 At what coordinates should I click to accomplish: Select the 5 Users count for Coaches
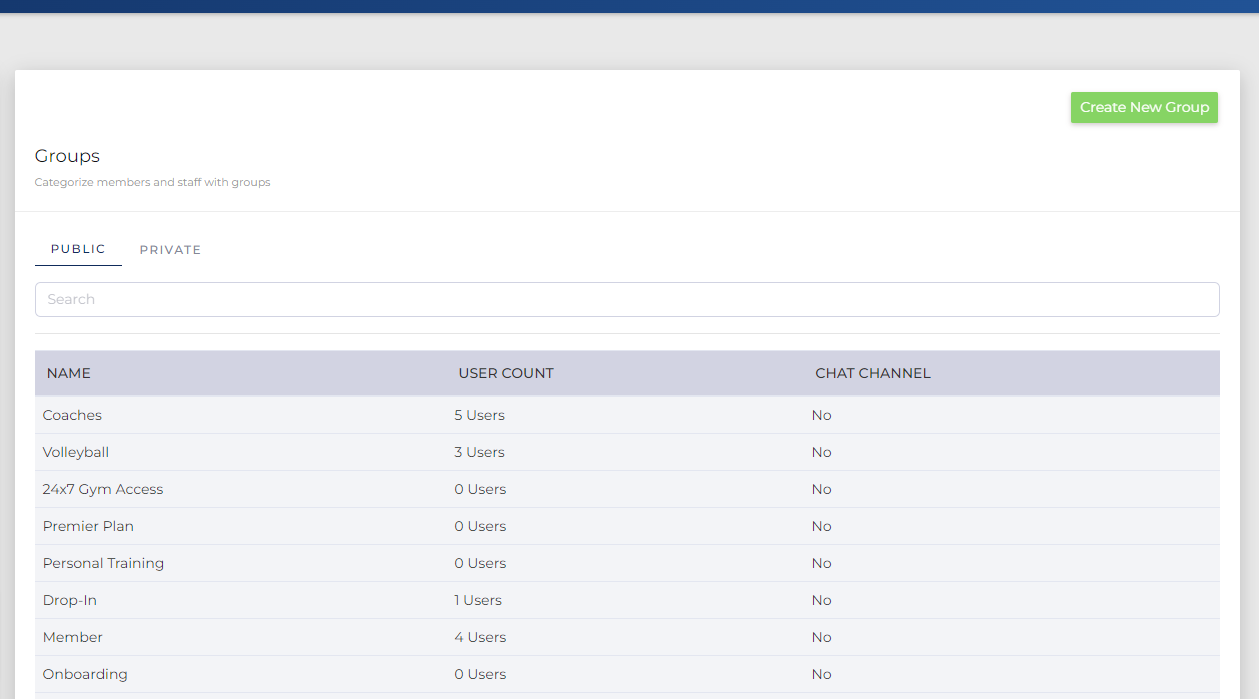[x=480, y=415]
